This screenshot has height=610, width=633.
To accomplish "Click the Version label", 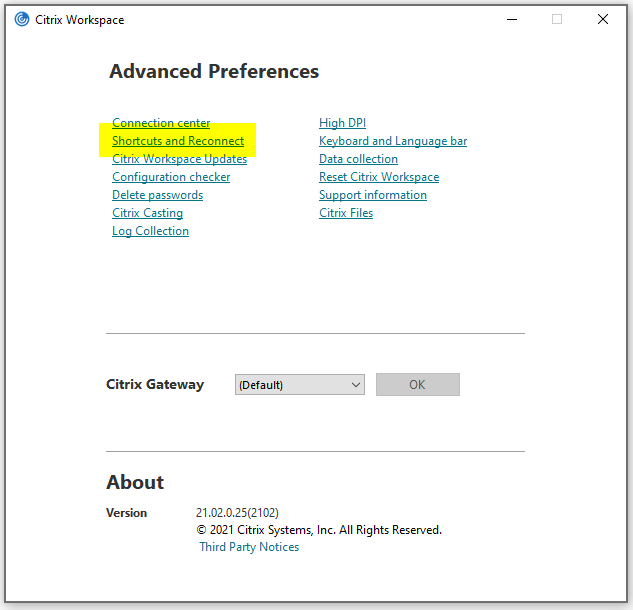I will click(x=126, y=513).
